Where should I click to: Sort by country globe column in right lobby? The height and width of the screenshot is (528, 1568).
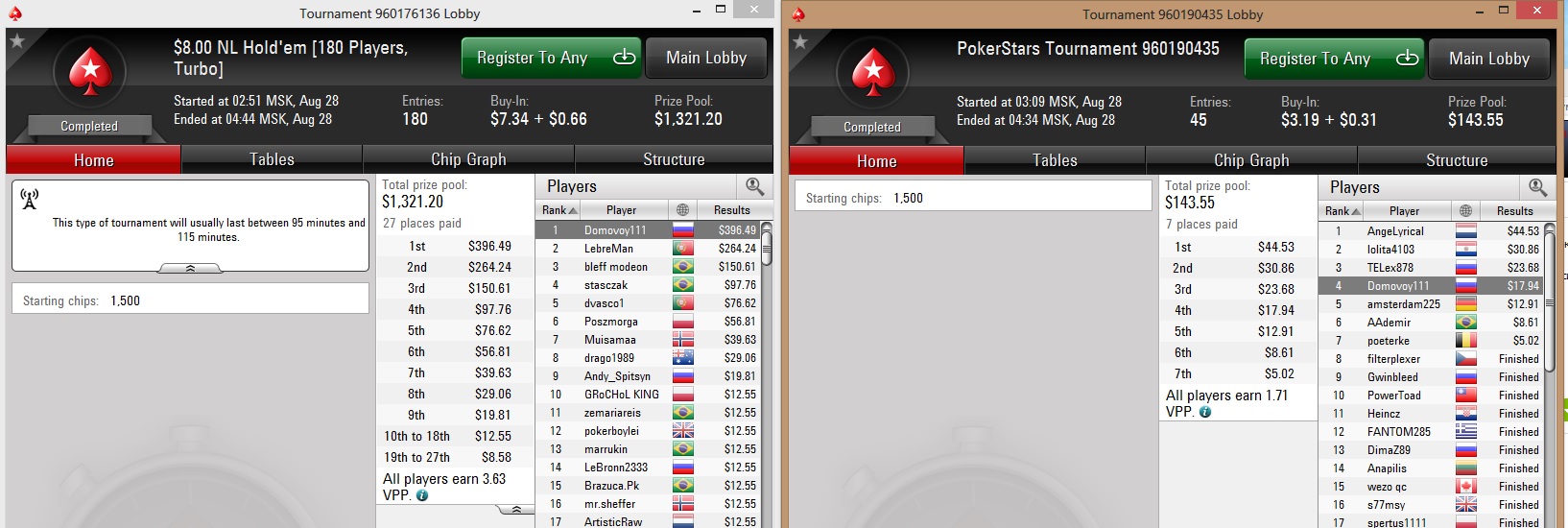point(1465,211)
